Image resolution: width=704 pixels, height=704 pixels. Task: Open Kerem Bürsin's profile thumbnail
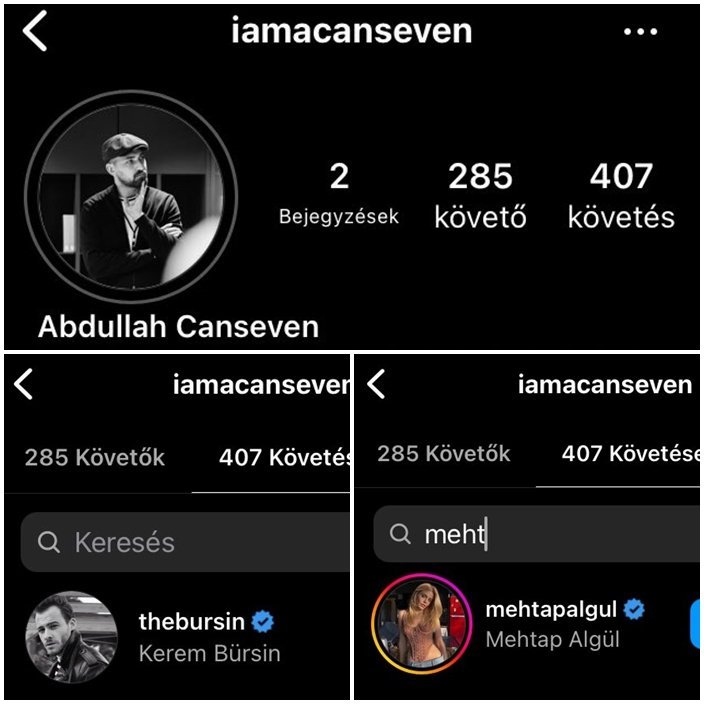click(x=71, y=638)
